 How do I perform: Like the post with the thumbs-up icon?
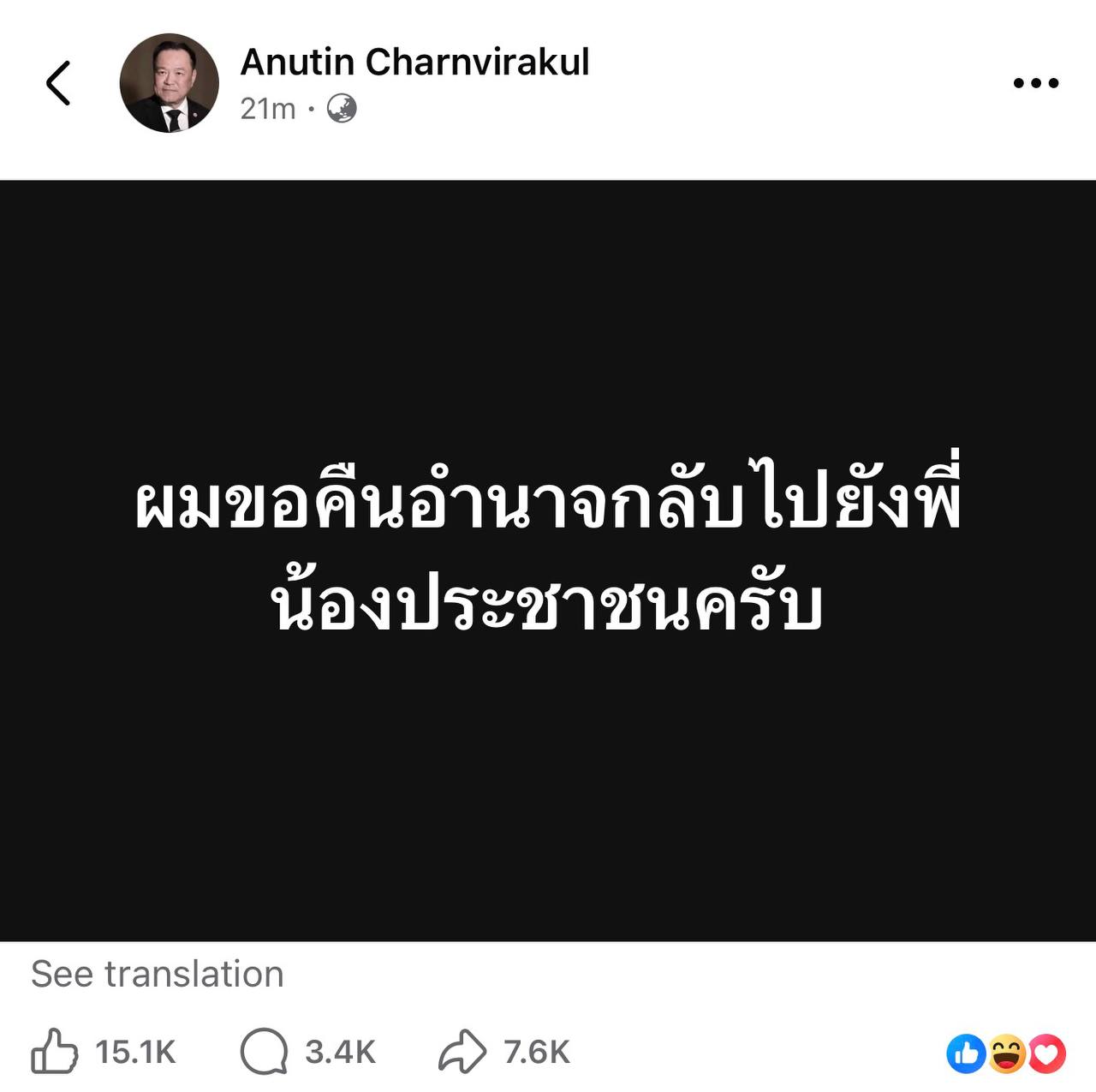[x=54, y=1051]
